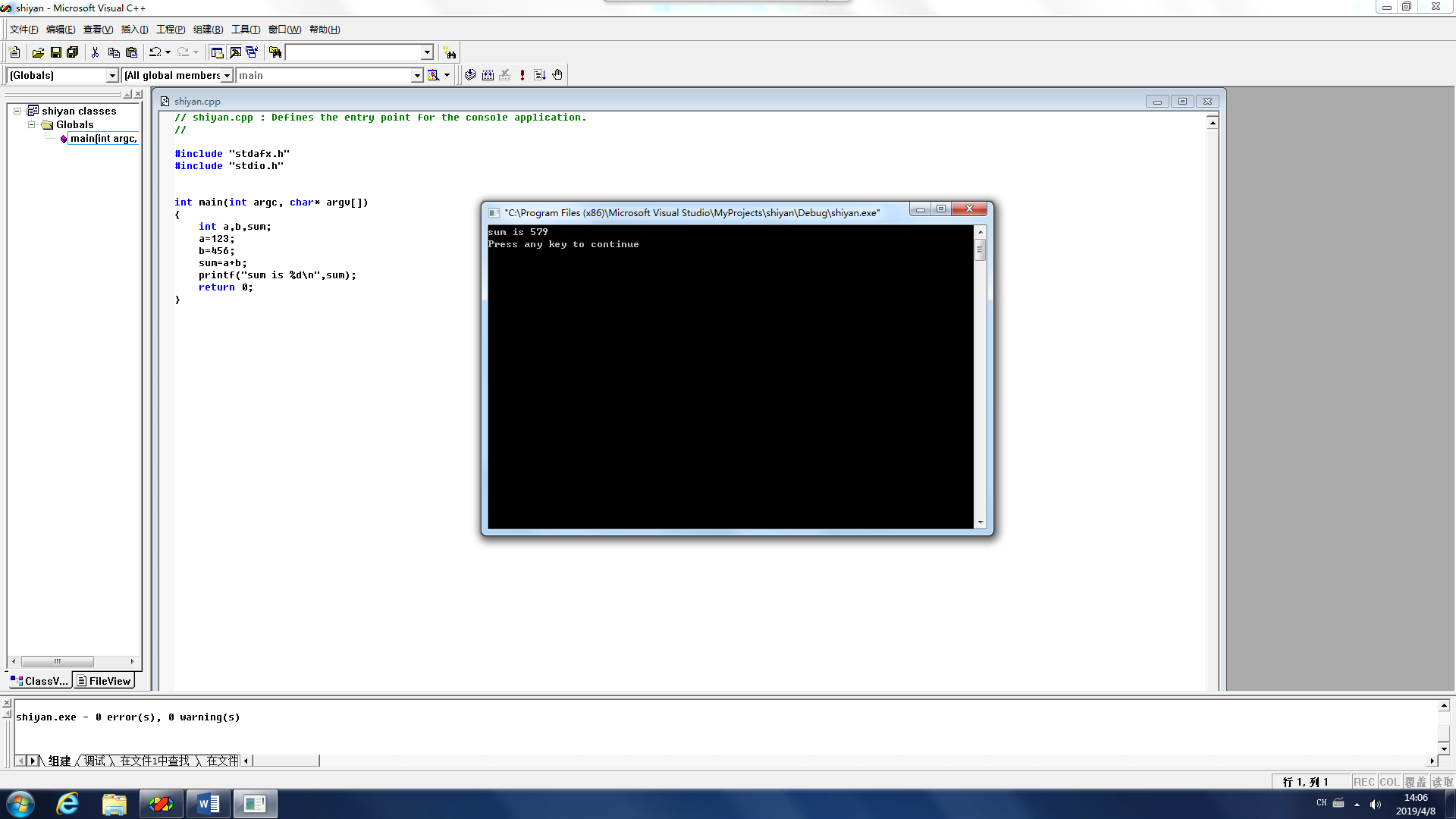This screenshot has width=1456, height=819.
Task: Open the 组建(B) build menu
Action: coord(208,30)
